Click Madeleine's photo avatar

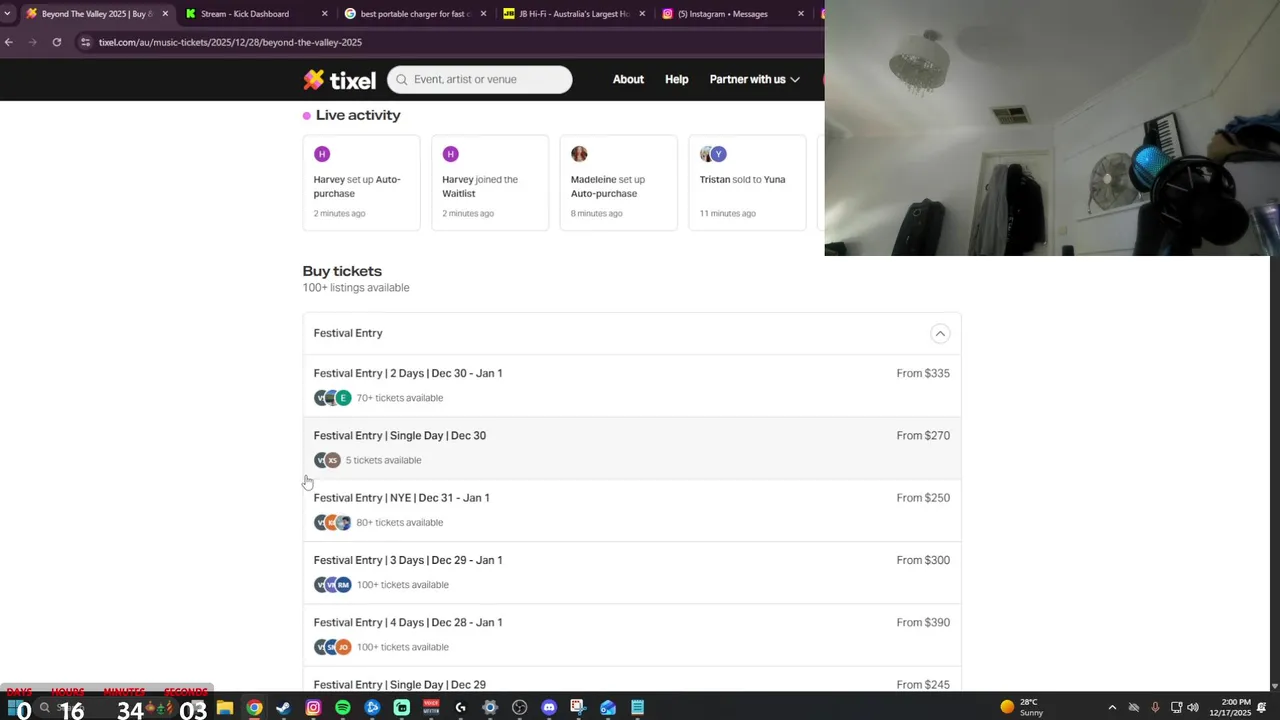tap(579, 153)
